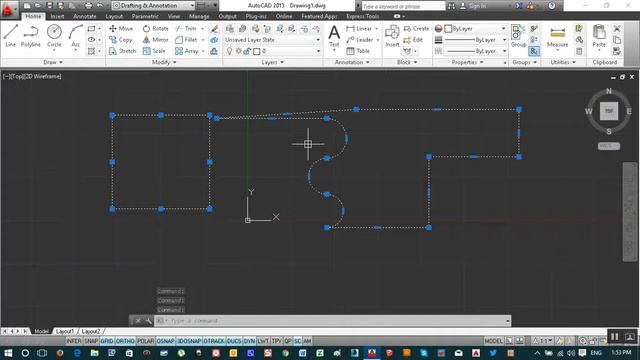Click the WCS button below the ViewCube
This screenshot has width=640, height=360.
pyautogui.click(x=609, y=146)
